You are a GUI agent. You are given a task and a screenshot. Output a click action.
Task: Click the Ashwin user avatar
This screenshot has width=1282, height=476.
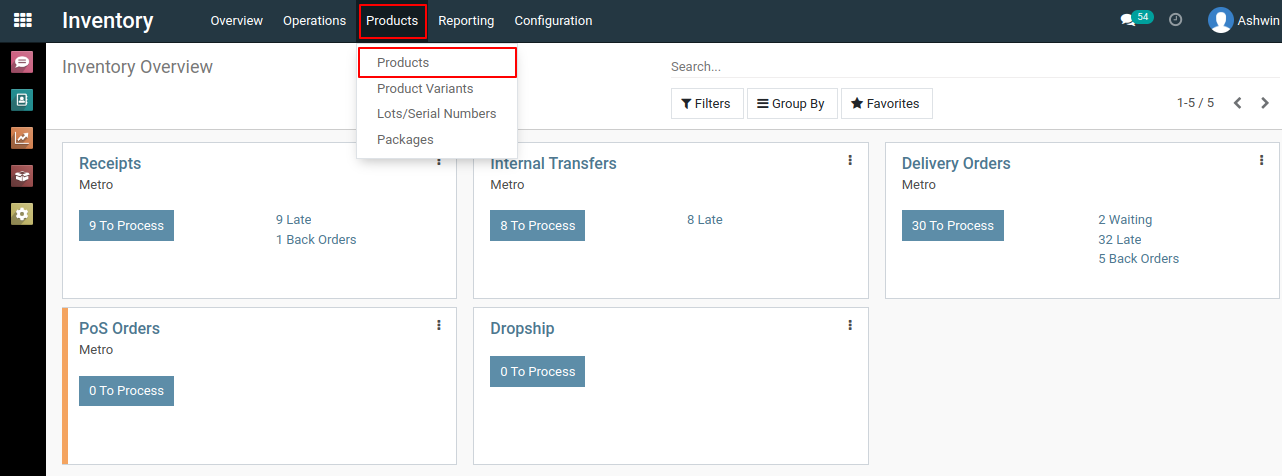1220,20
